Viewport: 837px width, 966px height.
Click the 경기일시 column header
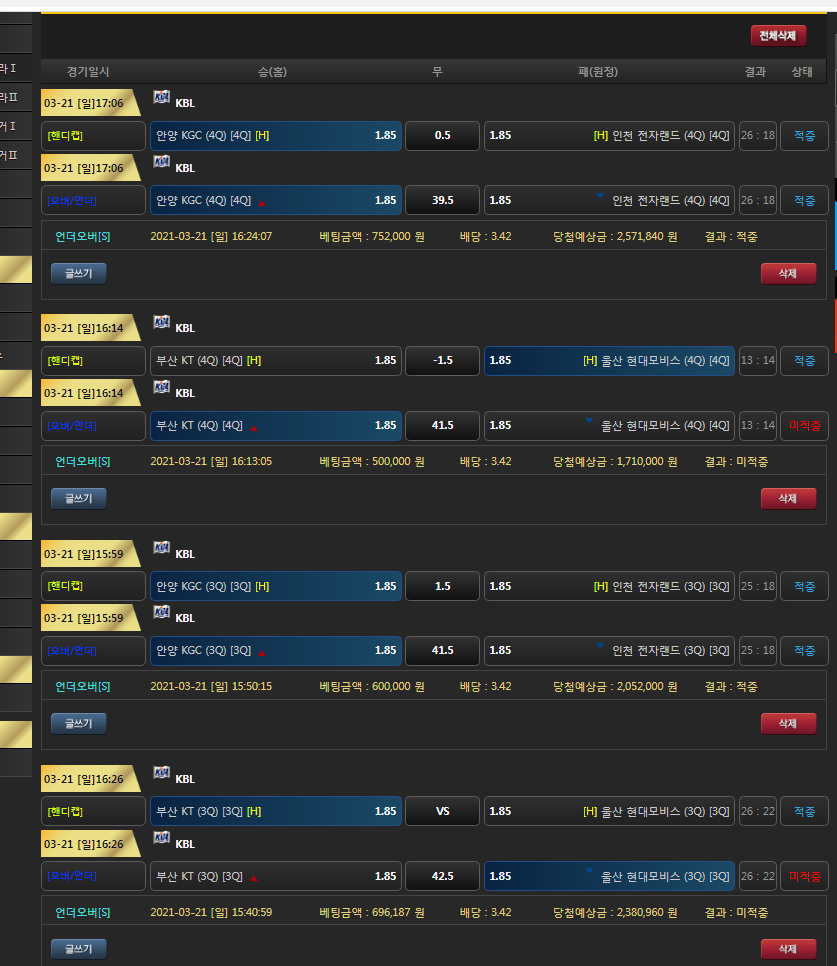pos(88,72)
